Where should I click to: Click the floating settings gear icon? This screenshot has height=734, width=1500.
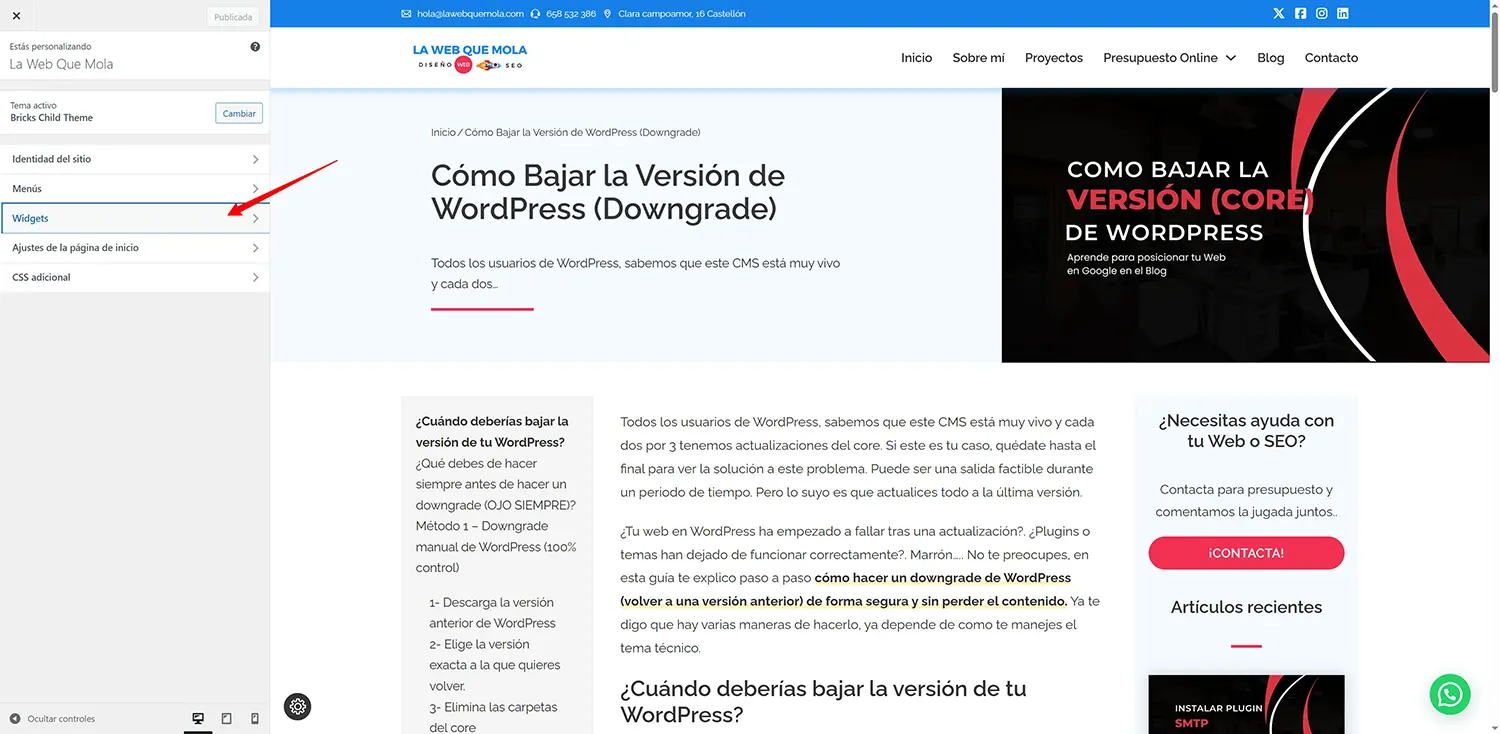point(298,706)
